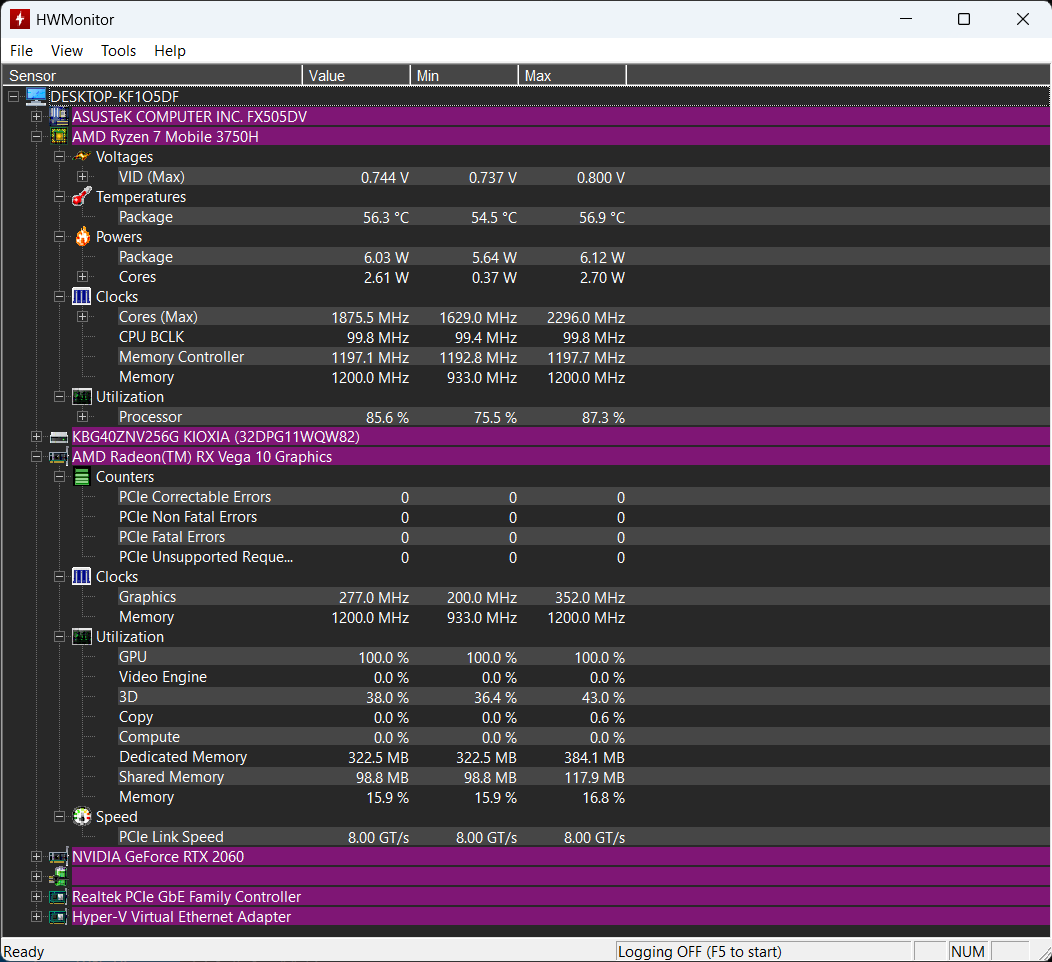Click the AMD Ryzen 7 CPU chip icon

58,136
